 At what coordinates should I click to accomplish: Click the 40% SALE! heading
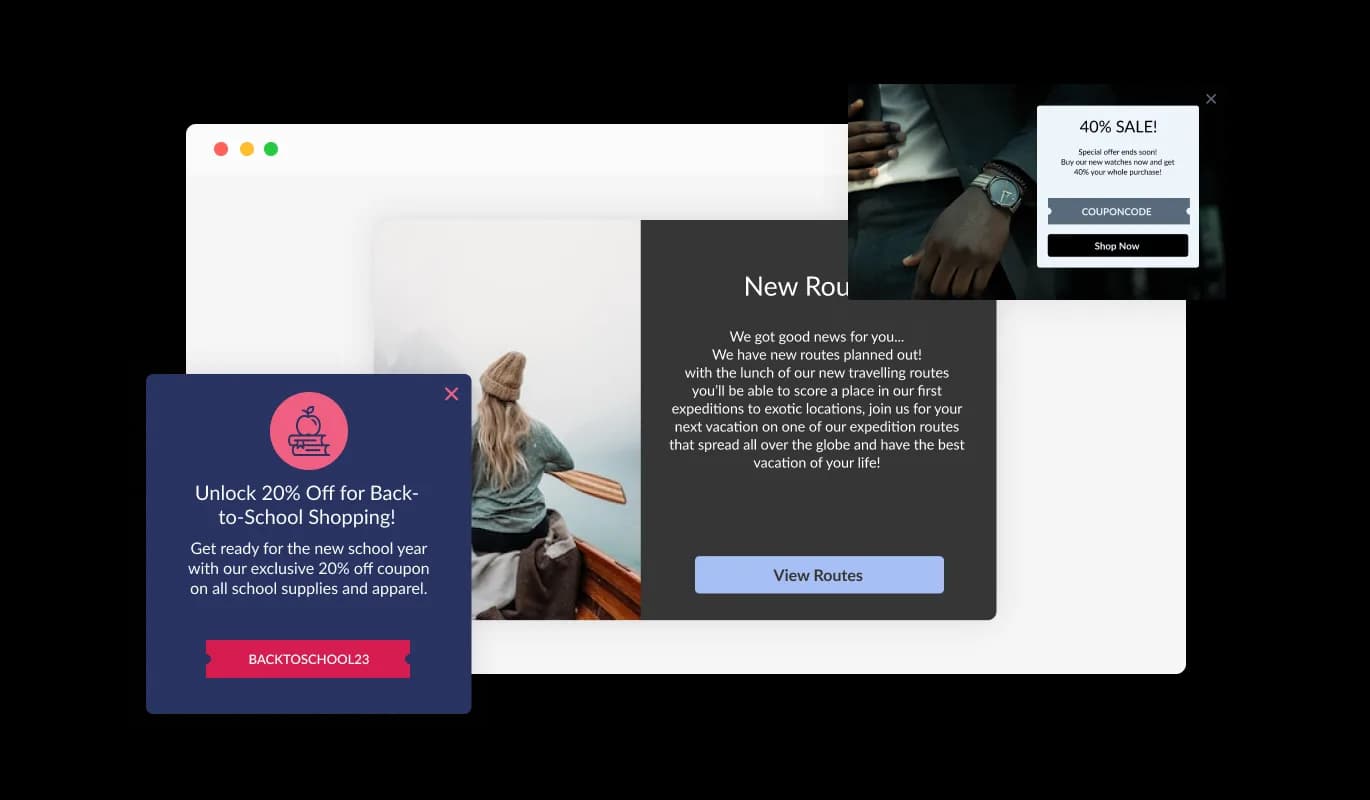(1117, 127)
